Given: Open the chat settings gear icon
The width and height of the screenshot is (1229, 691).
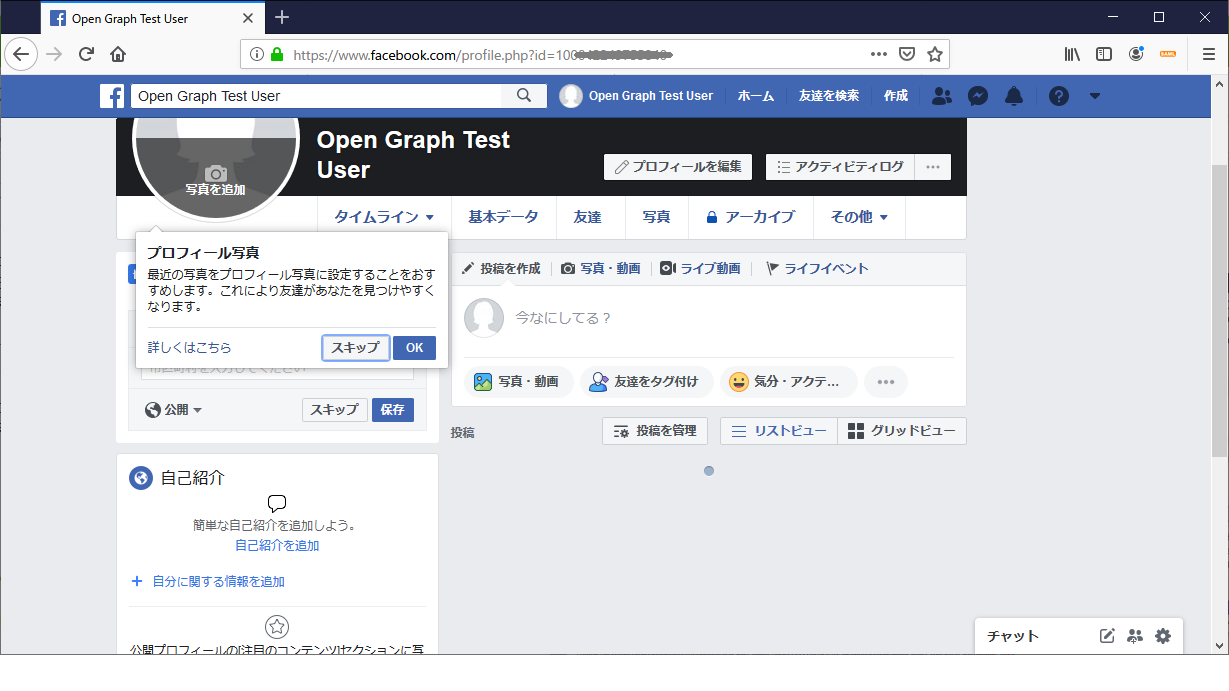Looking at the screenshot, I should [1162, 635].
